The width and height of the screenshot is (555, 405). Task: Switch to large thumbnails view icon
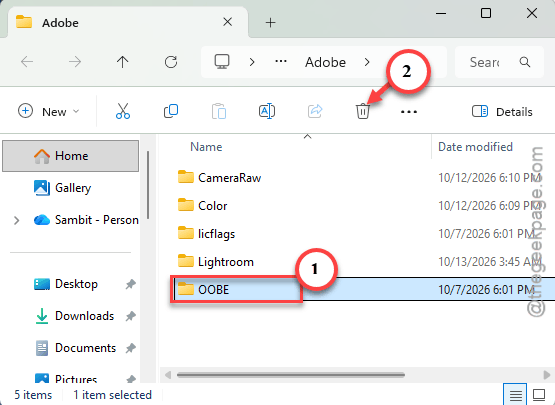click(x=539, y=394)
